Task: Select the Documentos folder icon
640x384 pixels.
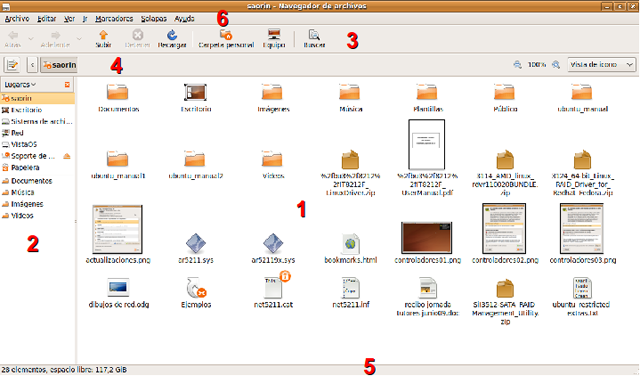Action: click(x=118, y=92)
